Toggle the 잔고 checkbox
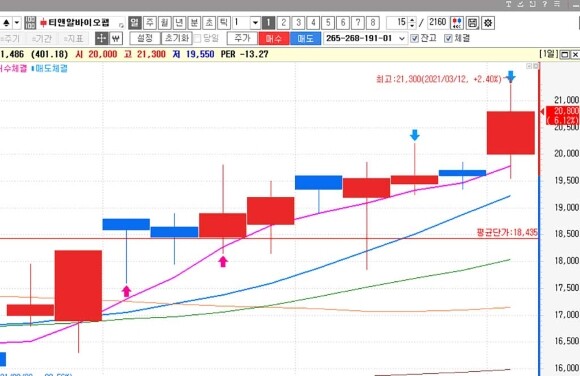 point(415,38)
